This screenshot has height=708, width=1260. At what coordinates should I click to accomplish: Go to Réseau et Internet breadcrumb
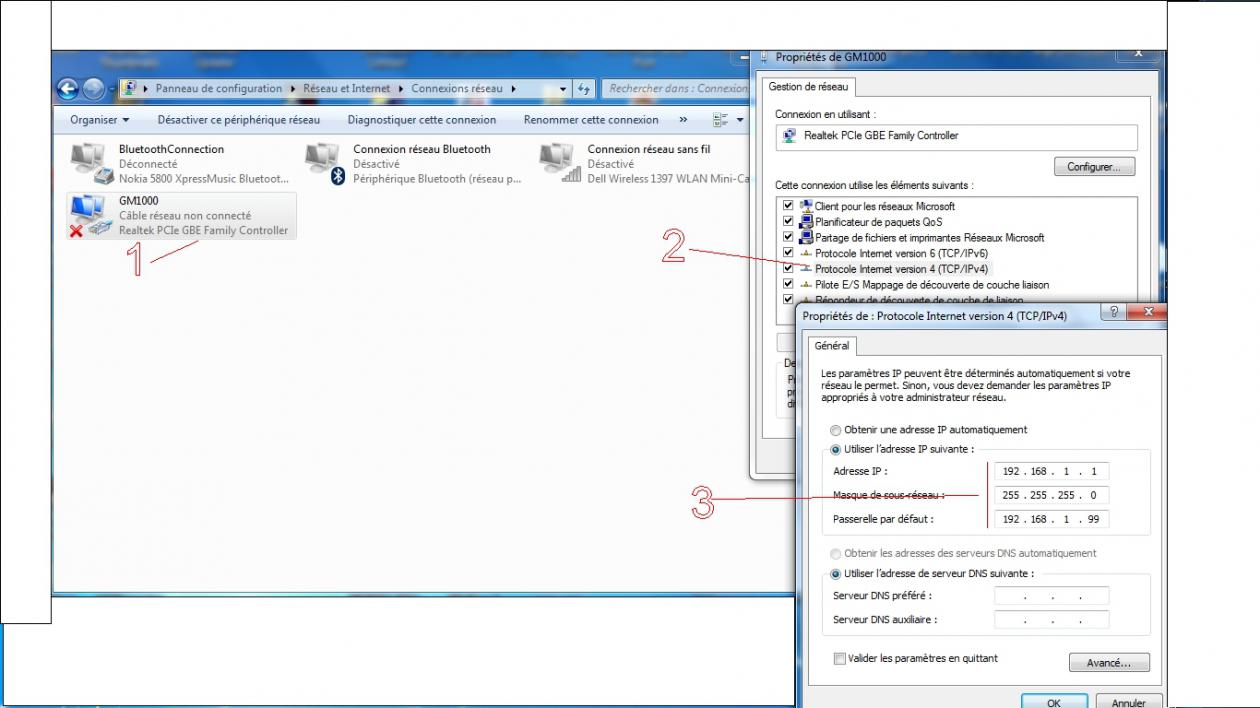click(x=347, y=89)
